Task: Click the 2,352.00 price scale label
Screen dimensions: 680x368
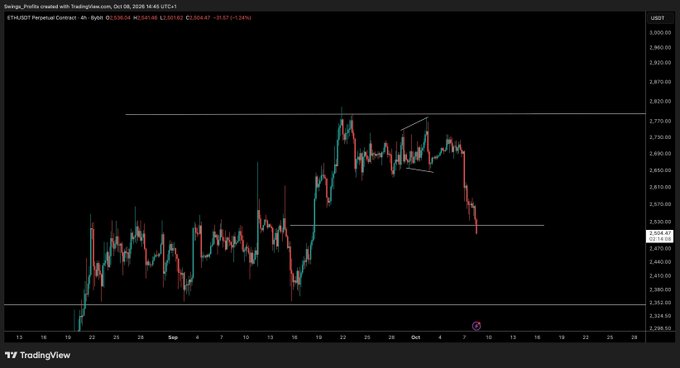Action: (x=660, y=303)
